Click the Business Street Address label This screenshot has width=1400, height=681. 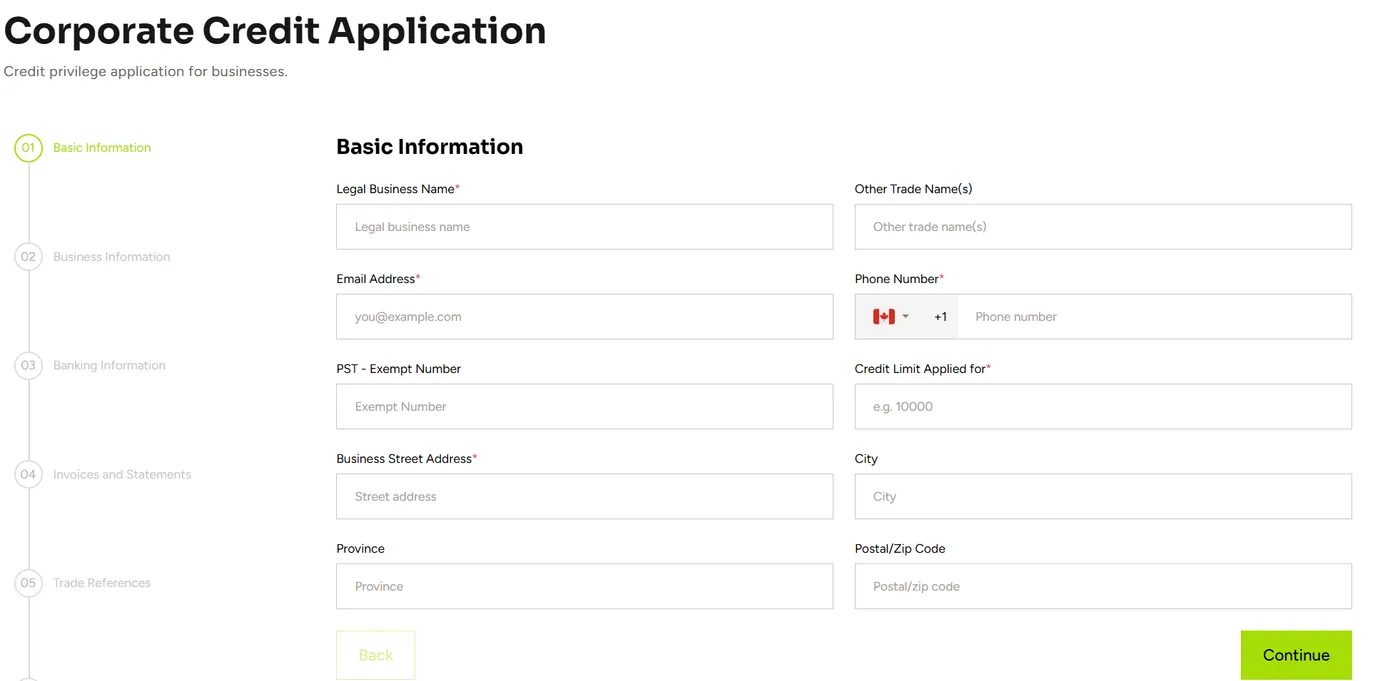[406, 459]
